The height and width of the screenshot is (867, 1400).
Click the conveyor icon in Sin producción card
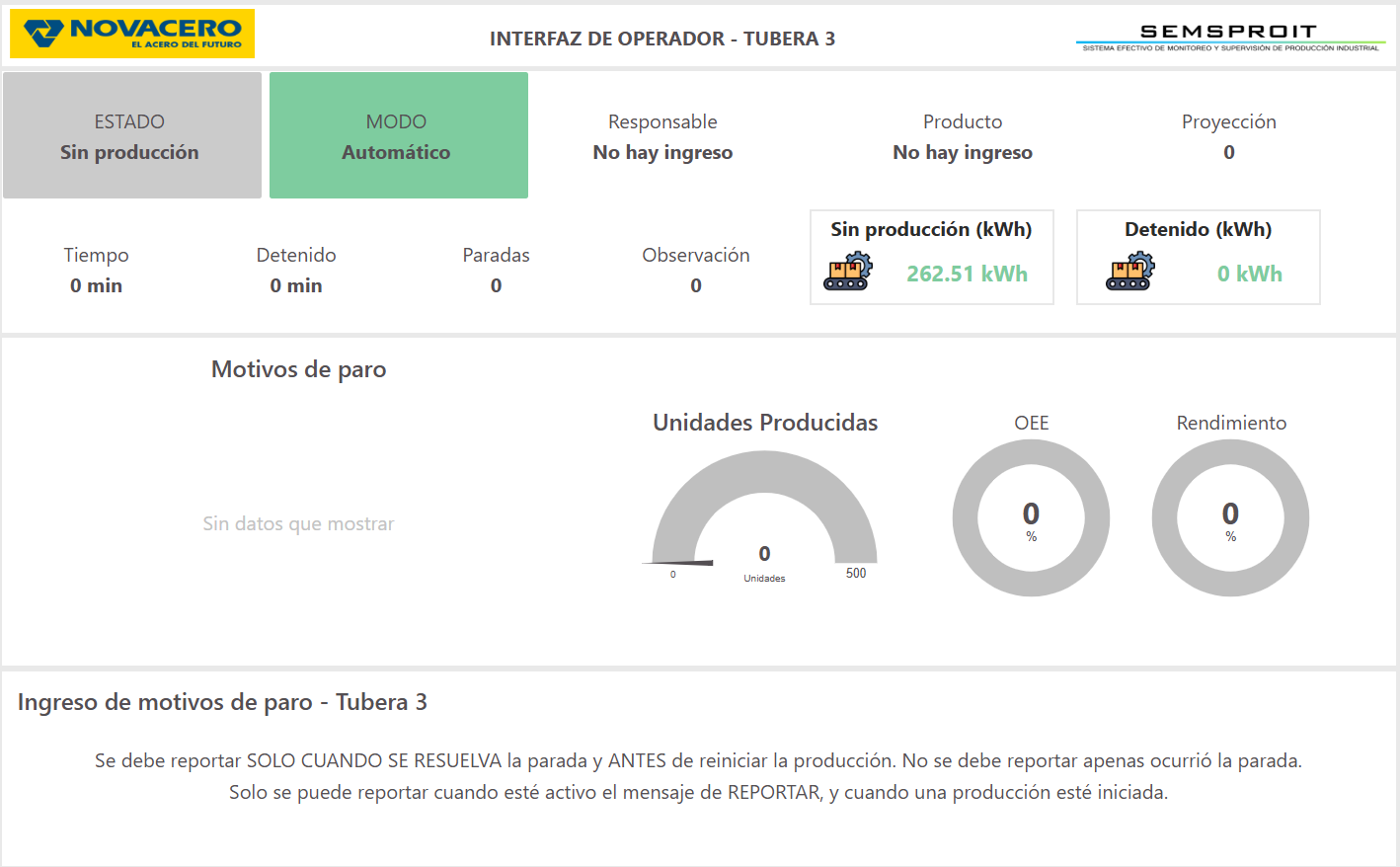point(848,272)
